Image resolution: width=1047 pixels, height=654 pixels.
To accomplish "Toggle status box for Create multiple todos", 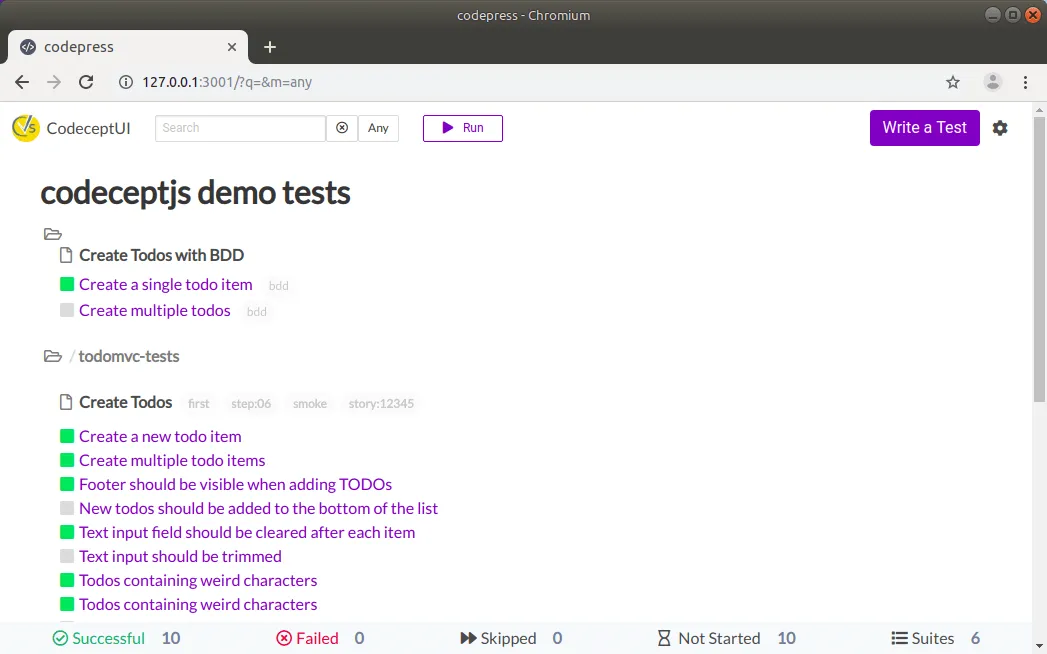I will (x=67, y=311).
